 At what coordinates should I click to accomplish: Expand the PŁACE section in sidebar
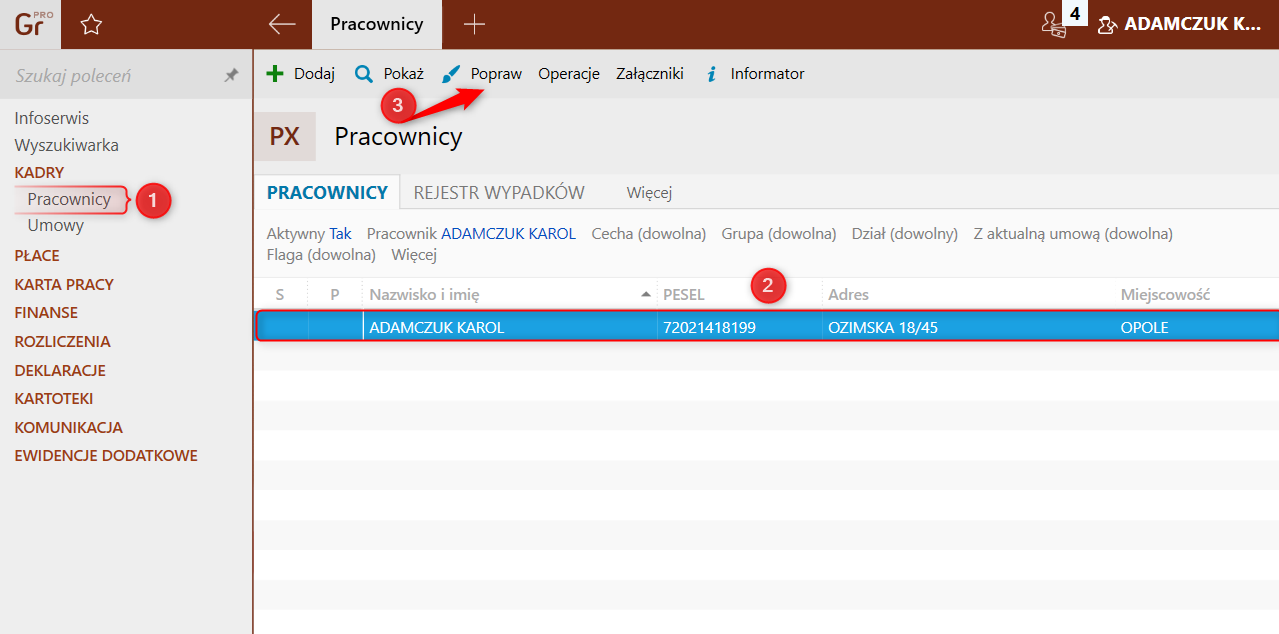click(37, 255)
